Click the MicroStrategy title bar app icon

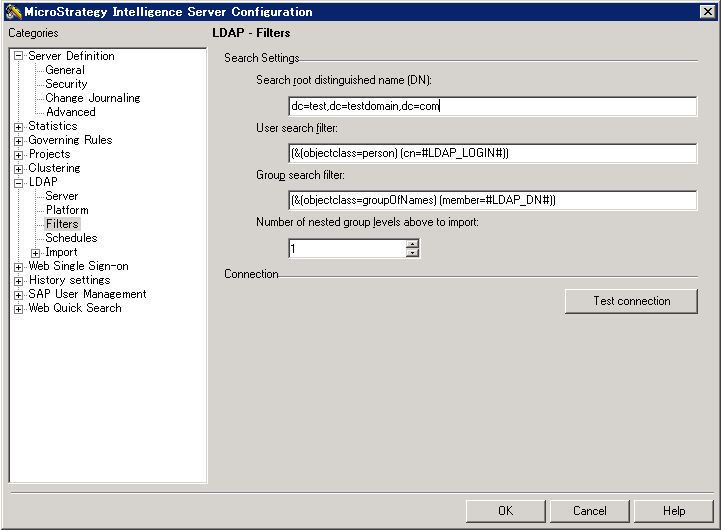13,12
